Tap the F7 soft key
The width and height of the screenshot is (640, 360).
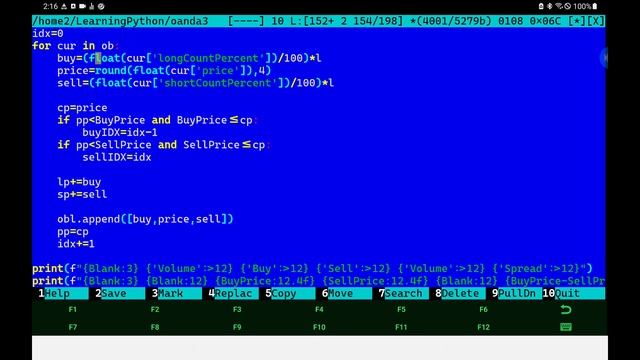point(73,327)
